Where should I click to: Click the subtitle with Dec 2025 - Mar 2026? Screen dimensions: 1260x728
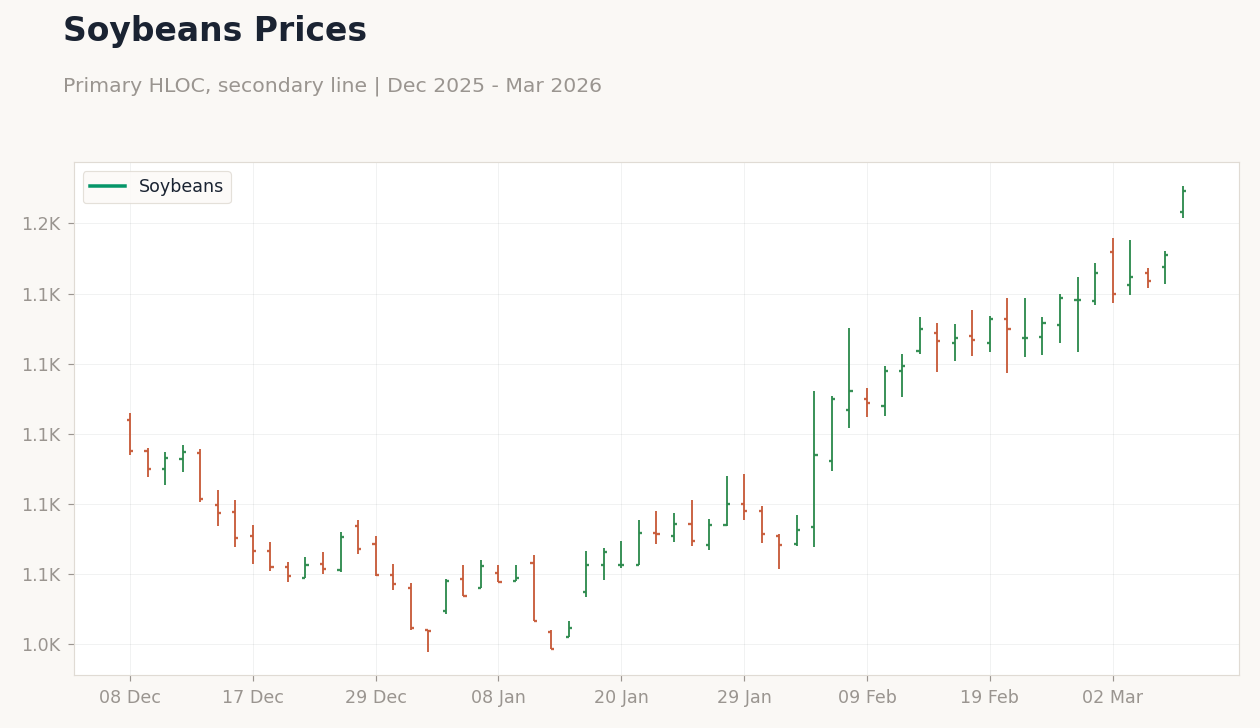point(332,86)
